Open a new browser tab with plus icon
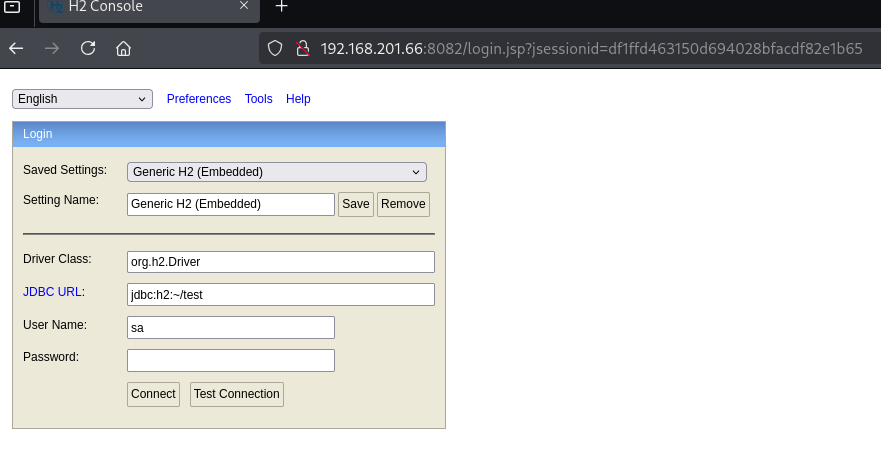The image size is (881, 456). click(x=282, y=7)
